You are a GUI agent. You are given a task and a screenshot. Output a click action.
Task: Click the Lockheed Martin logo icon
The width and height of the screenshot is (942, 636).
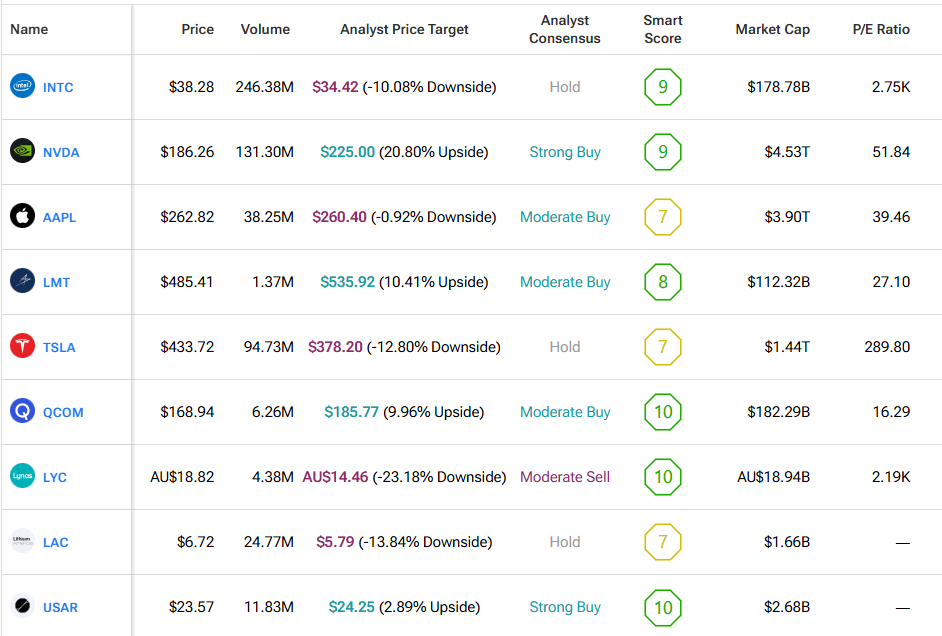click(22, 282)
